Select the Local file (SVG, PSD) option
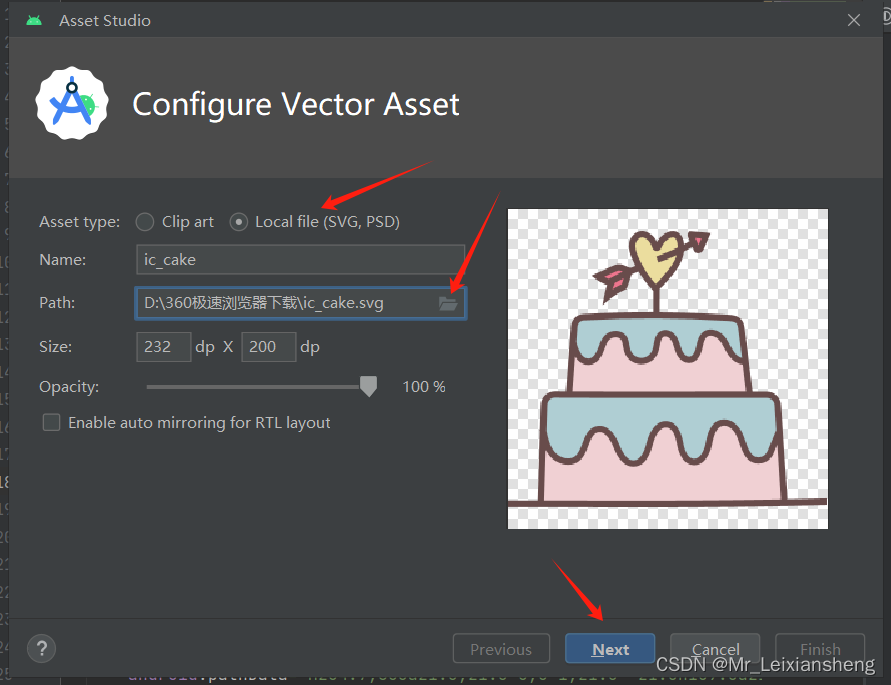This screenshot has width=891, height=685. 238,222
